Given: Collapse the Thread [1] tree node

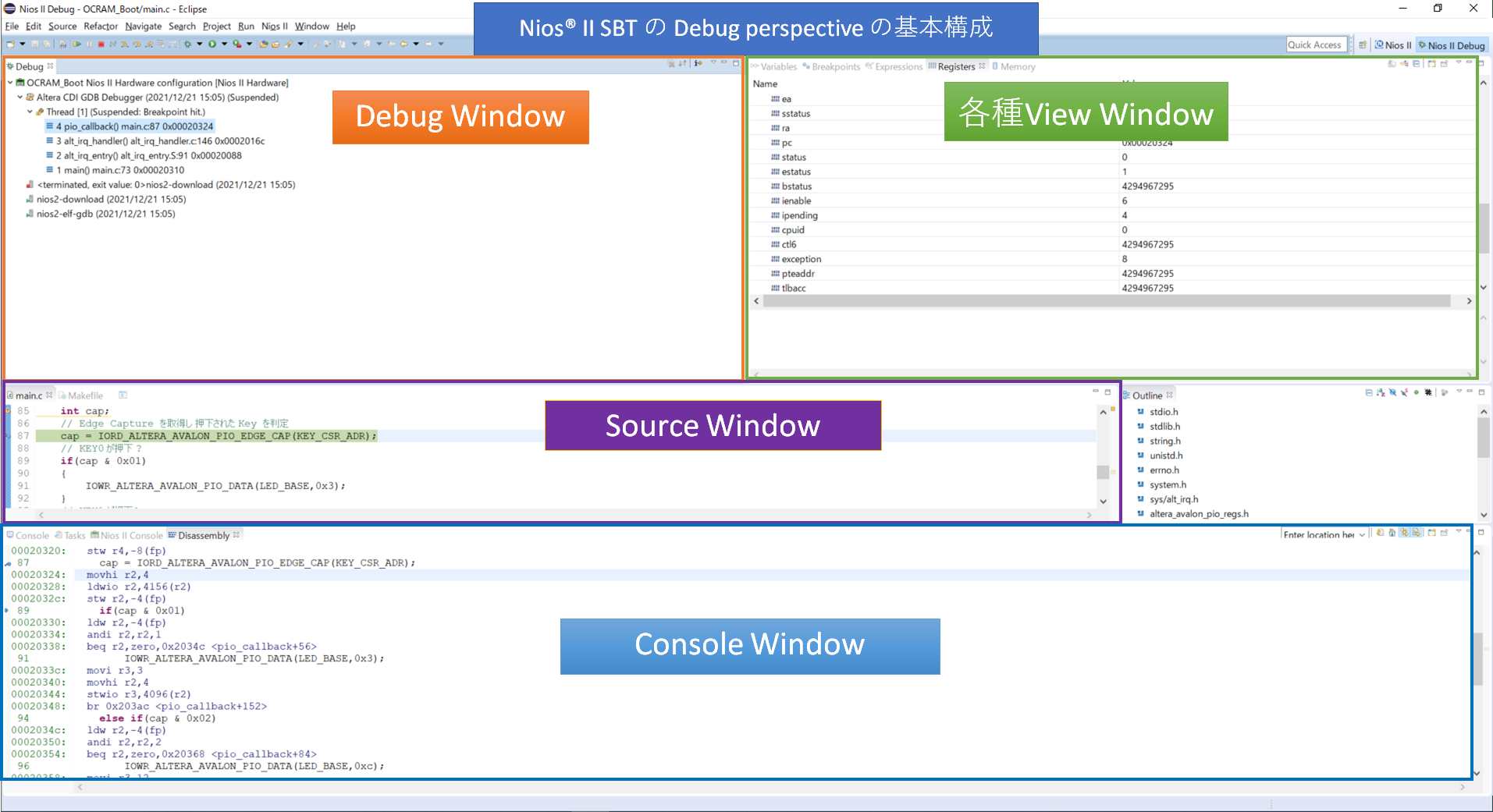Looking at the screenshot, I should coord(30,112).
